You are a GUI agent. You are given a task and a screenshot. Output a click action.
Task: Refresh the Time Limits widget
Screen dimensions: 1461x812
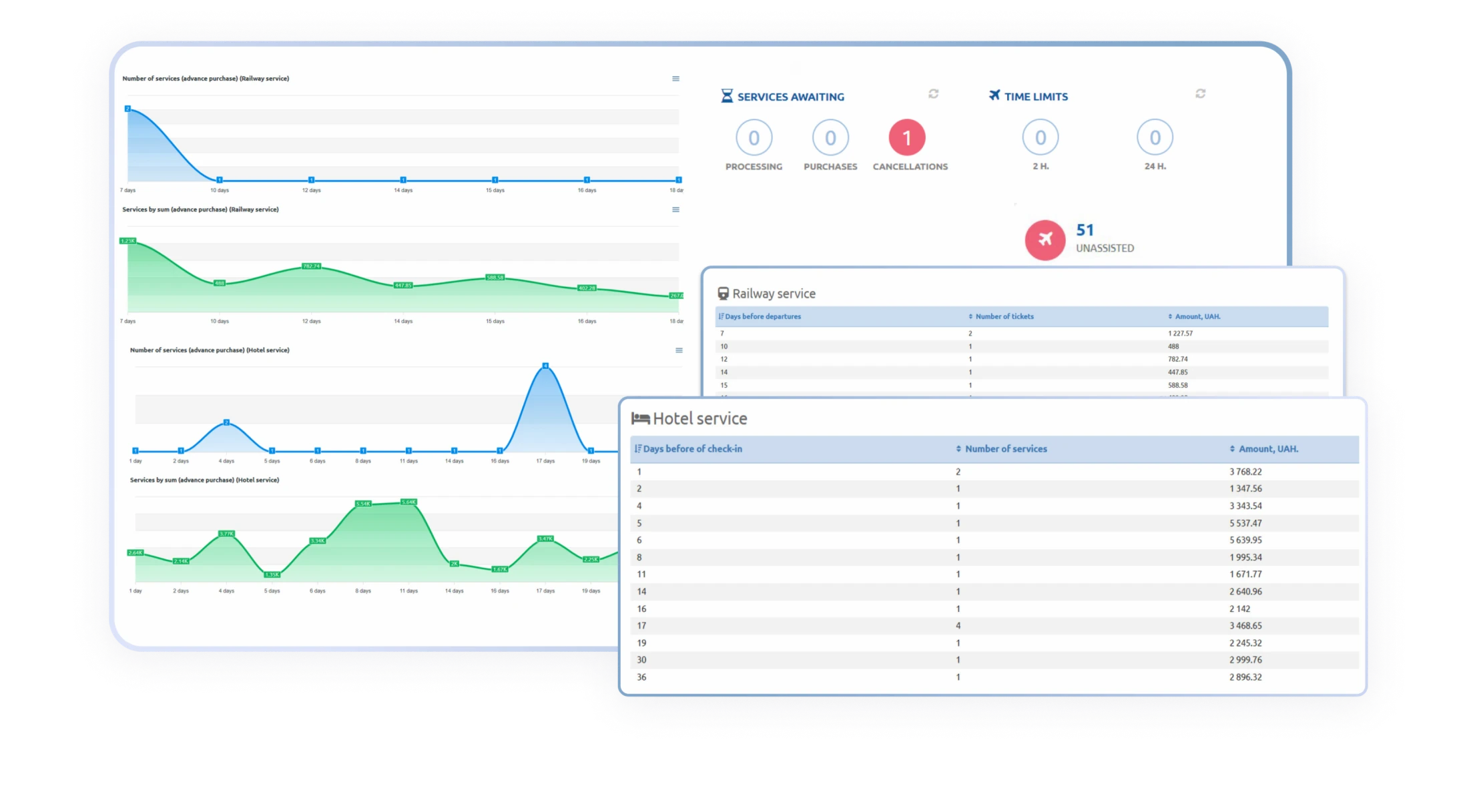pos(1200,94)
